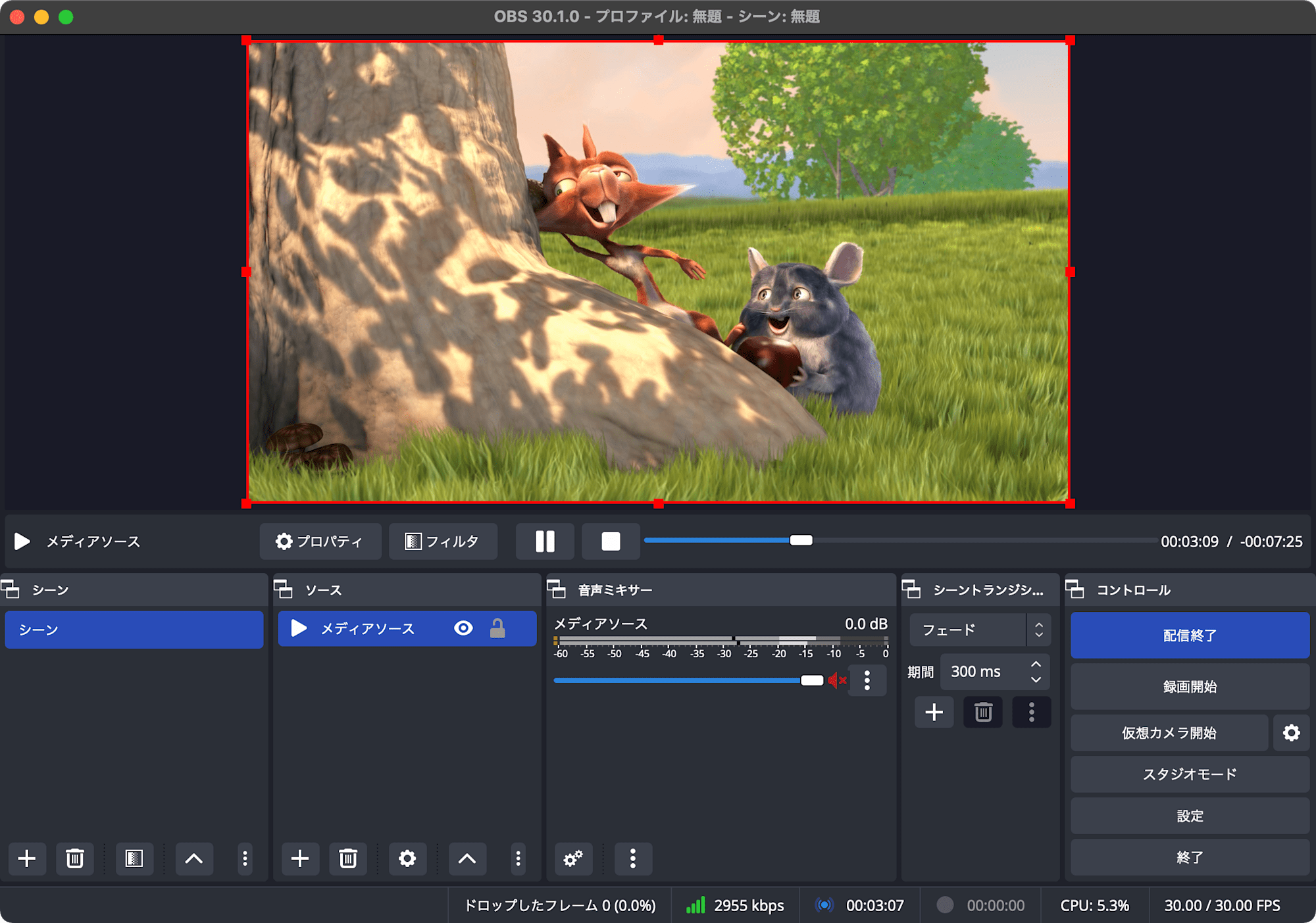This screenshot has height=923, width=1316.
Task: Click the -00:07:25 remaining time label
Action: coord(1271,541)
